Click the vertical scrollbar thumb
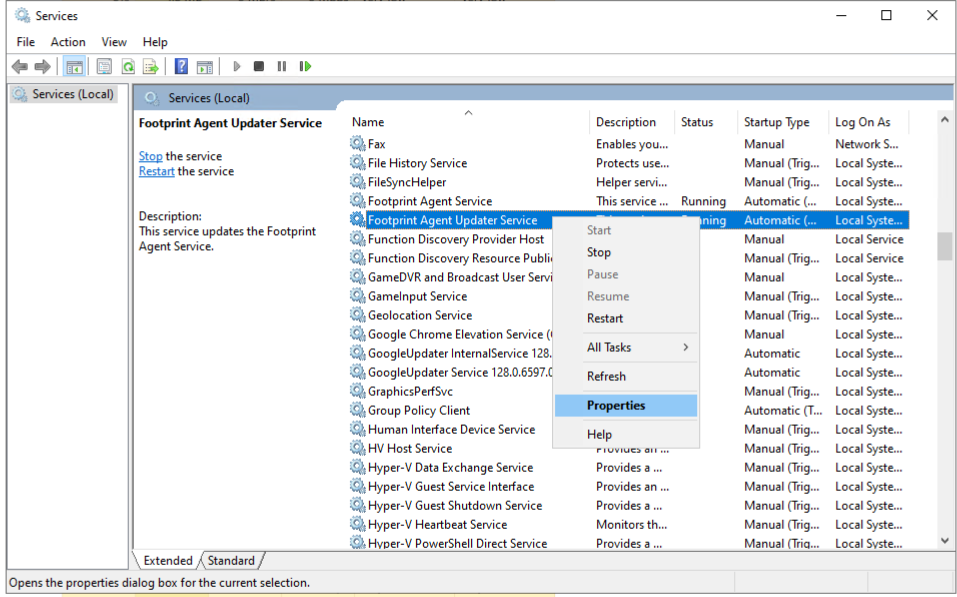 pyautogui.click(x=945, y=246)
